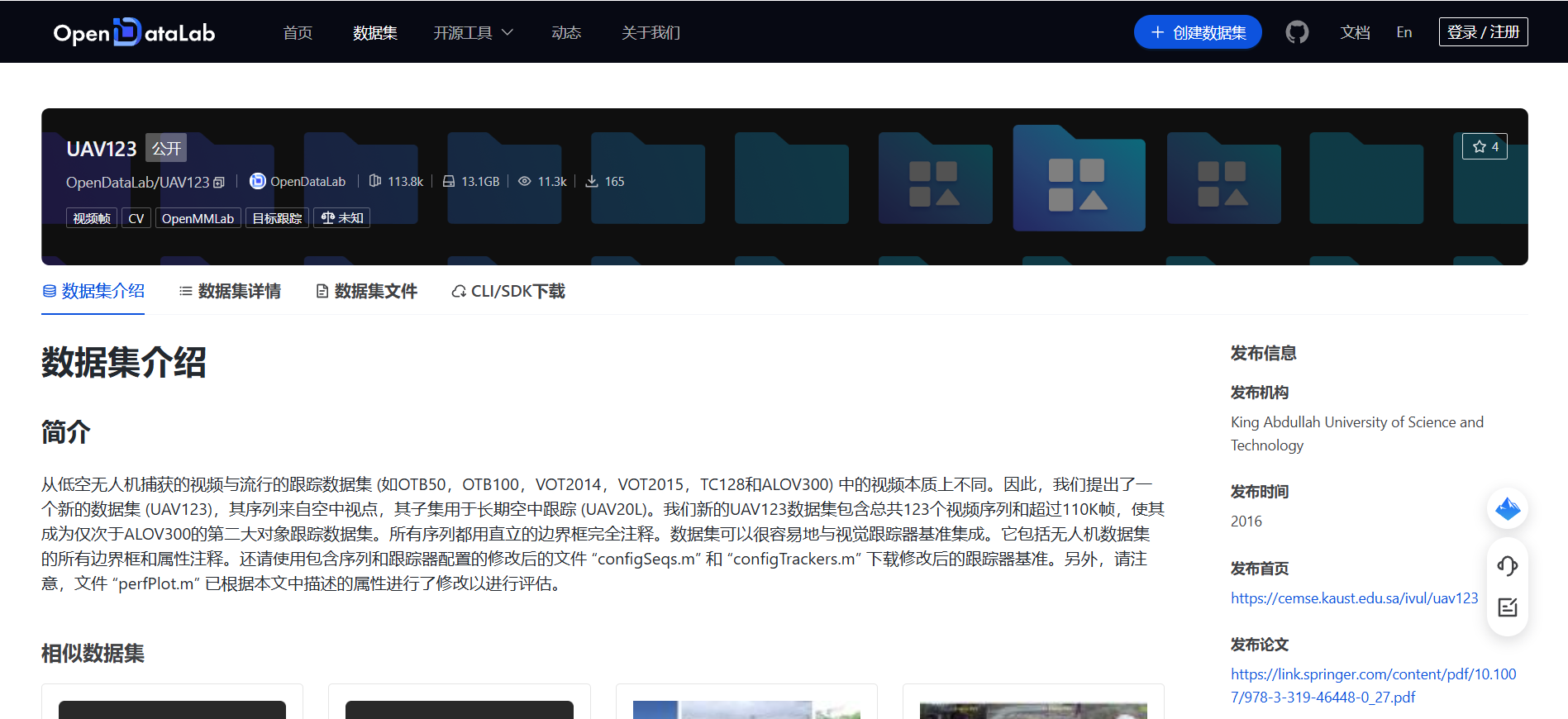This screenshot has height=719, width=1568.
Task: Click the 未知 license tag
Action: [x=342, y=218]
